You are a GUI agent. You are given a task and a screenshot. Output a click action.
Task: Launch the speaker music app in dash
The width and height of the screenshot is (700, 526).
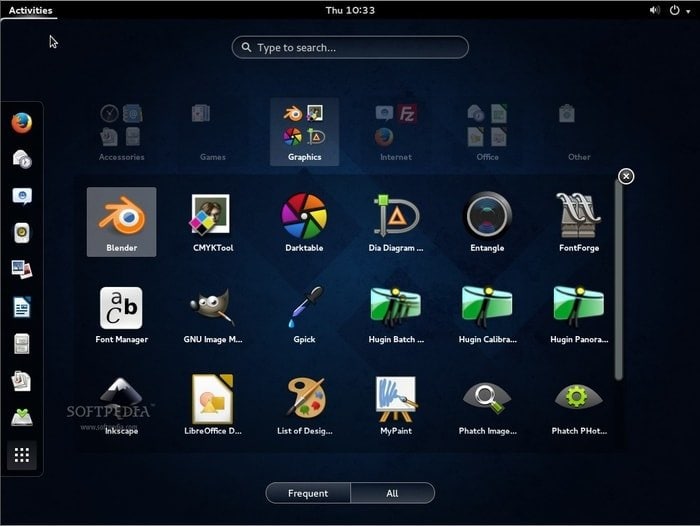point(22,233)
